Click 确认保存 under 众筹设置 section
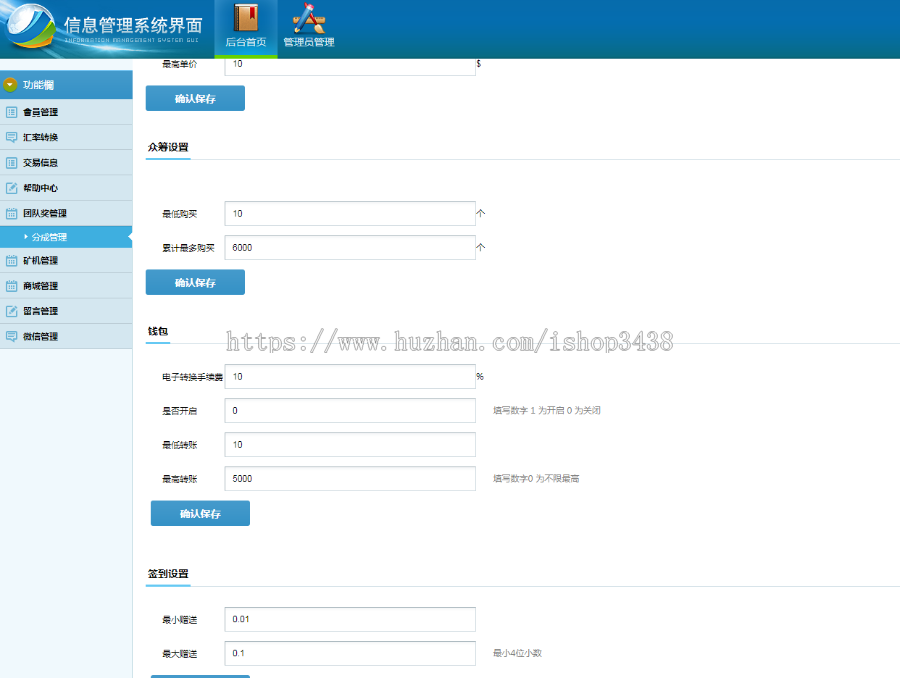The image size is (900, 678). tap(195, 283)
